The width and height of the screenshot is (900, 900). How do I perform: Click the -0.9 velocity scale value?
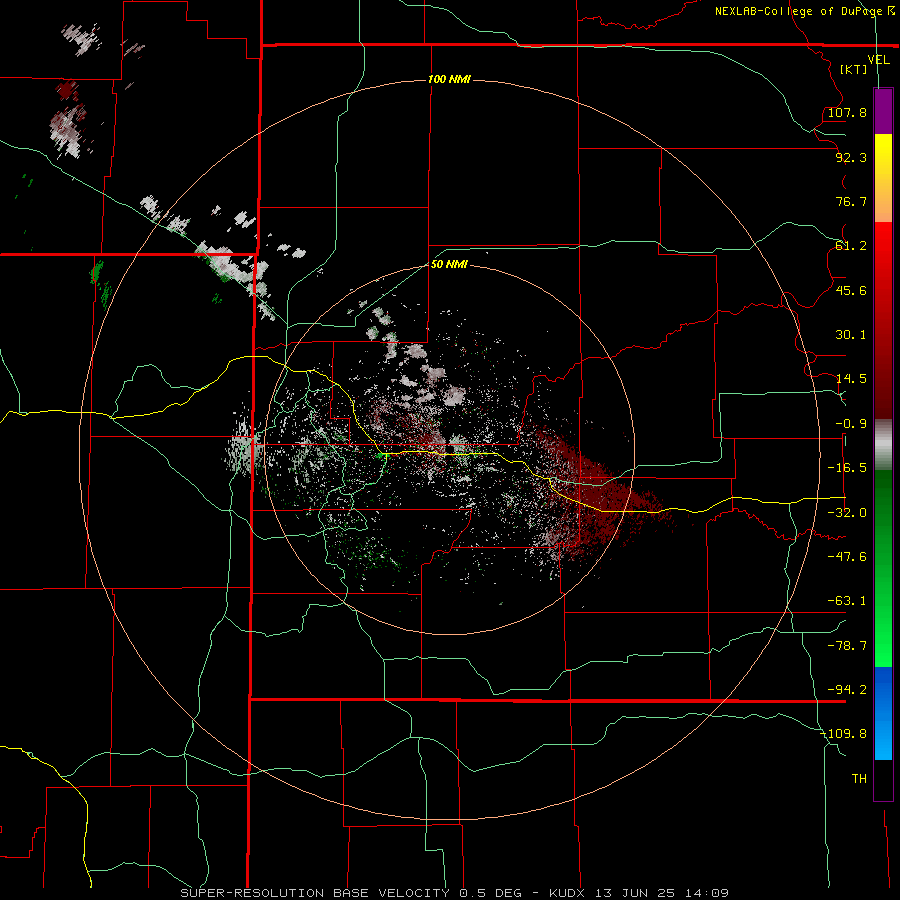pos(851,424)
